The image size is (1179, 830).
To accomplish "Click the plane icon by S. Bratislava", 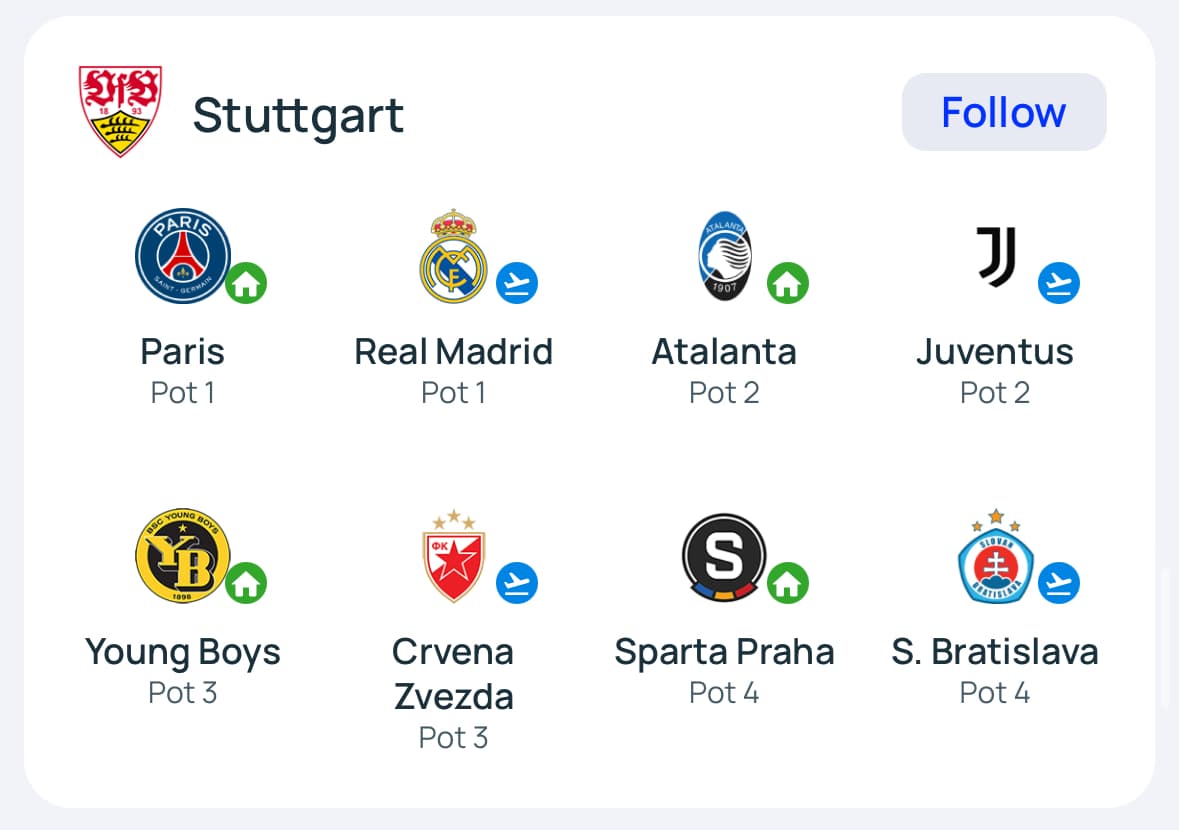I will (x=1059, y=584).
